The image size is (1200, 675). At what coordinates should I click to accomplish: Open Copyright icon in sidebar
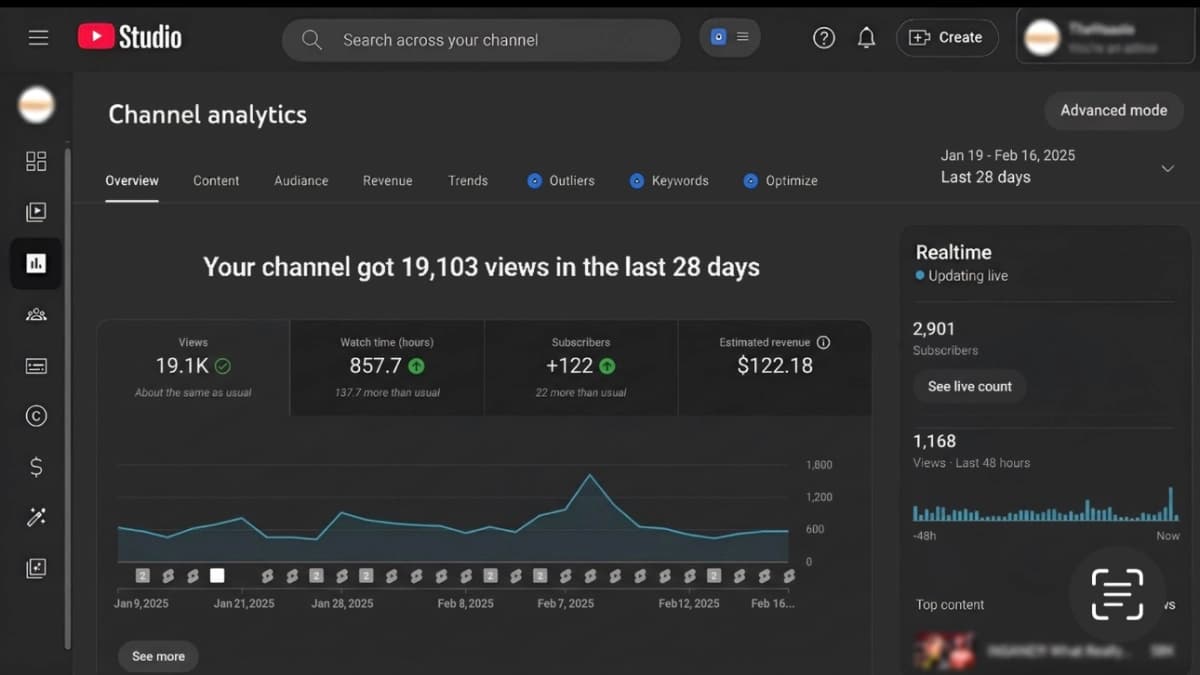pyautogui.click(x=36, y=417)
